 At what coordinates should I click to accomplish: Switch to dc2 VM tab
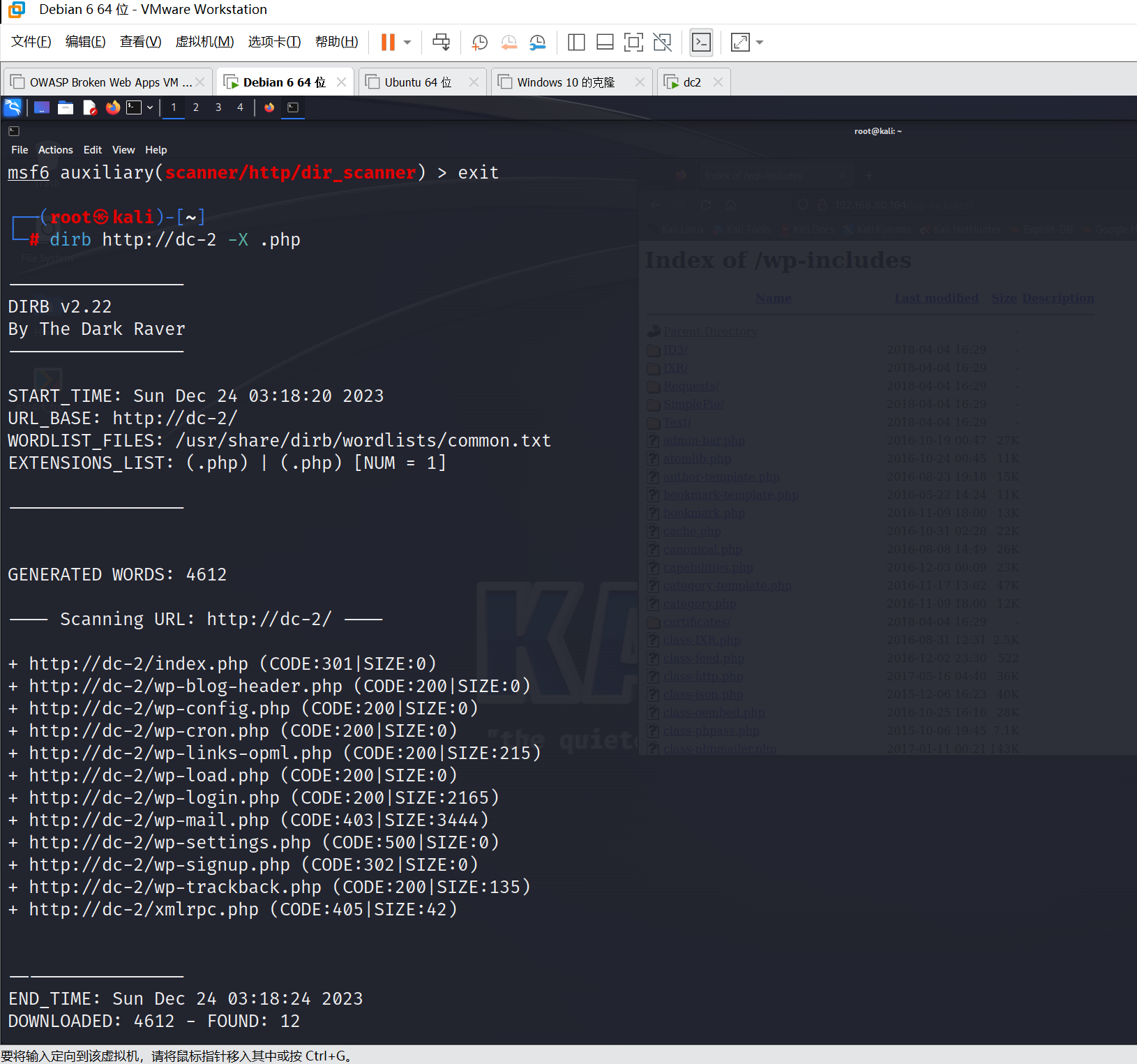pyautogui.click(x=693, y=82)
